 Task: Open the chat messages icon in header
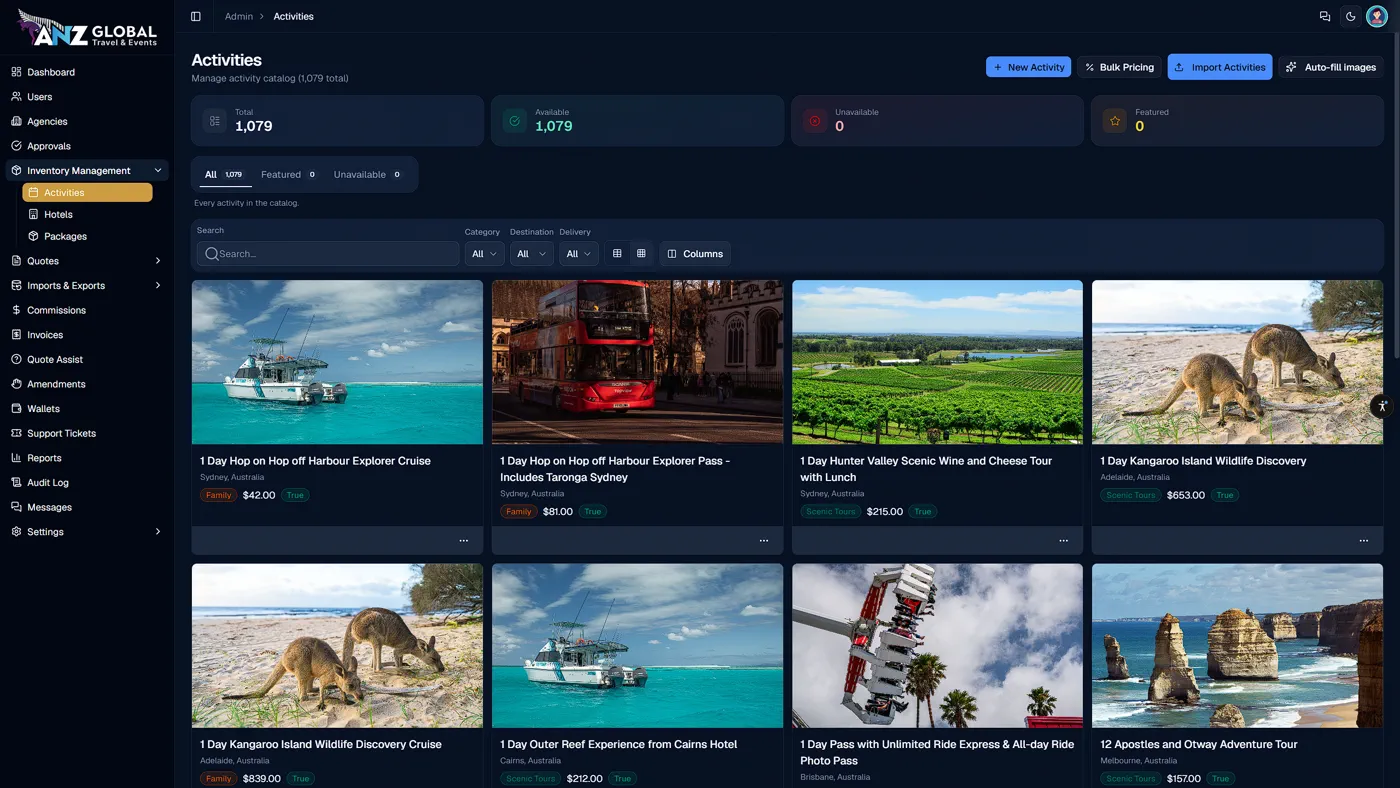[x=1325, y=16]
